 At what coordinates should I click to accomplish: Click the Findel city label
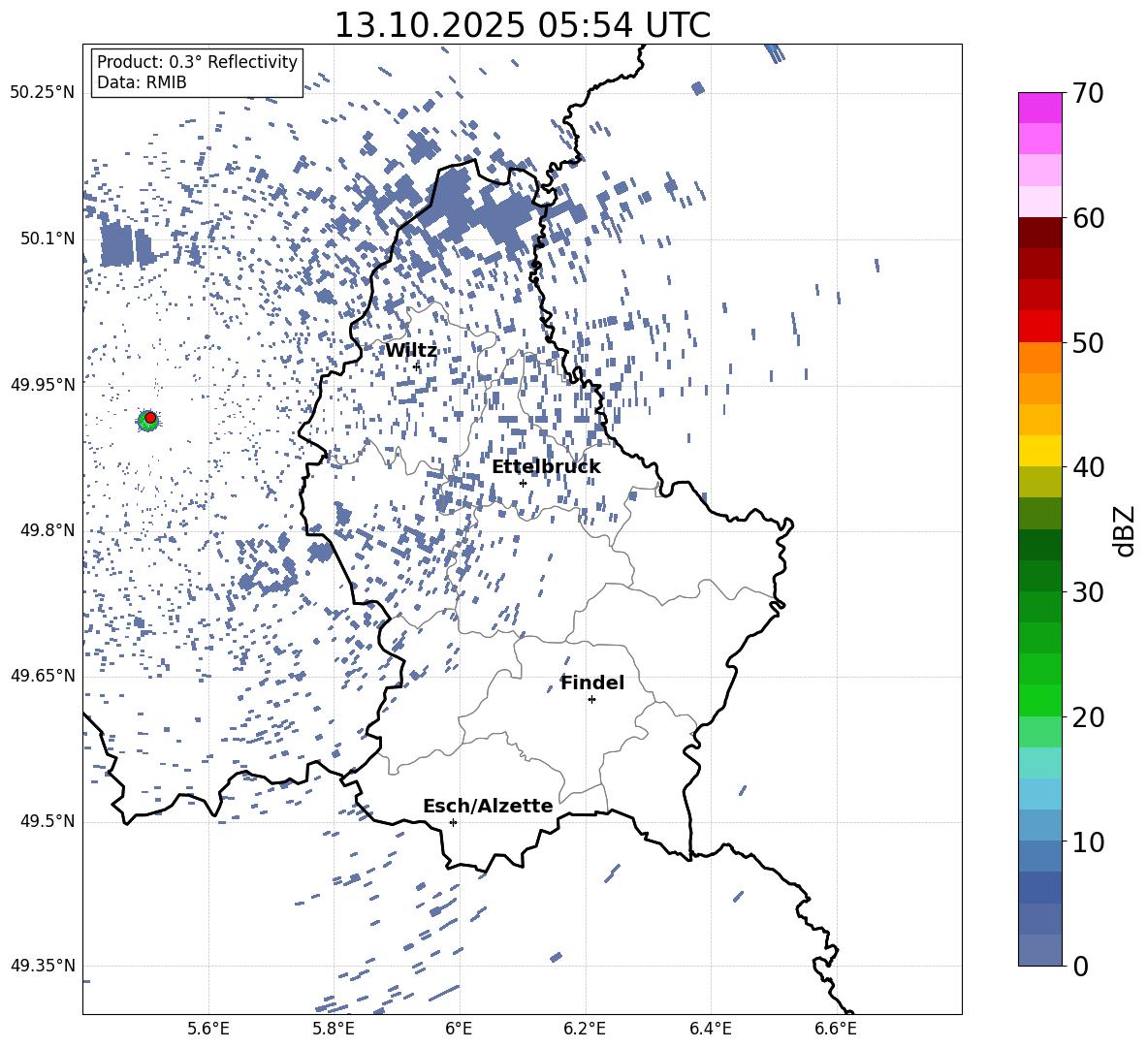pos(592,683)
